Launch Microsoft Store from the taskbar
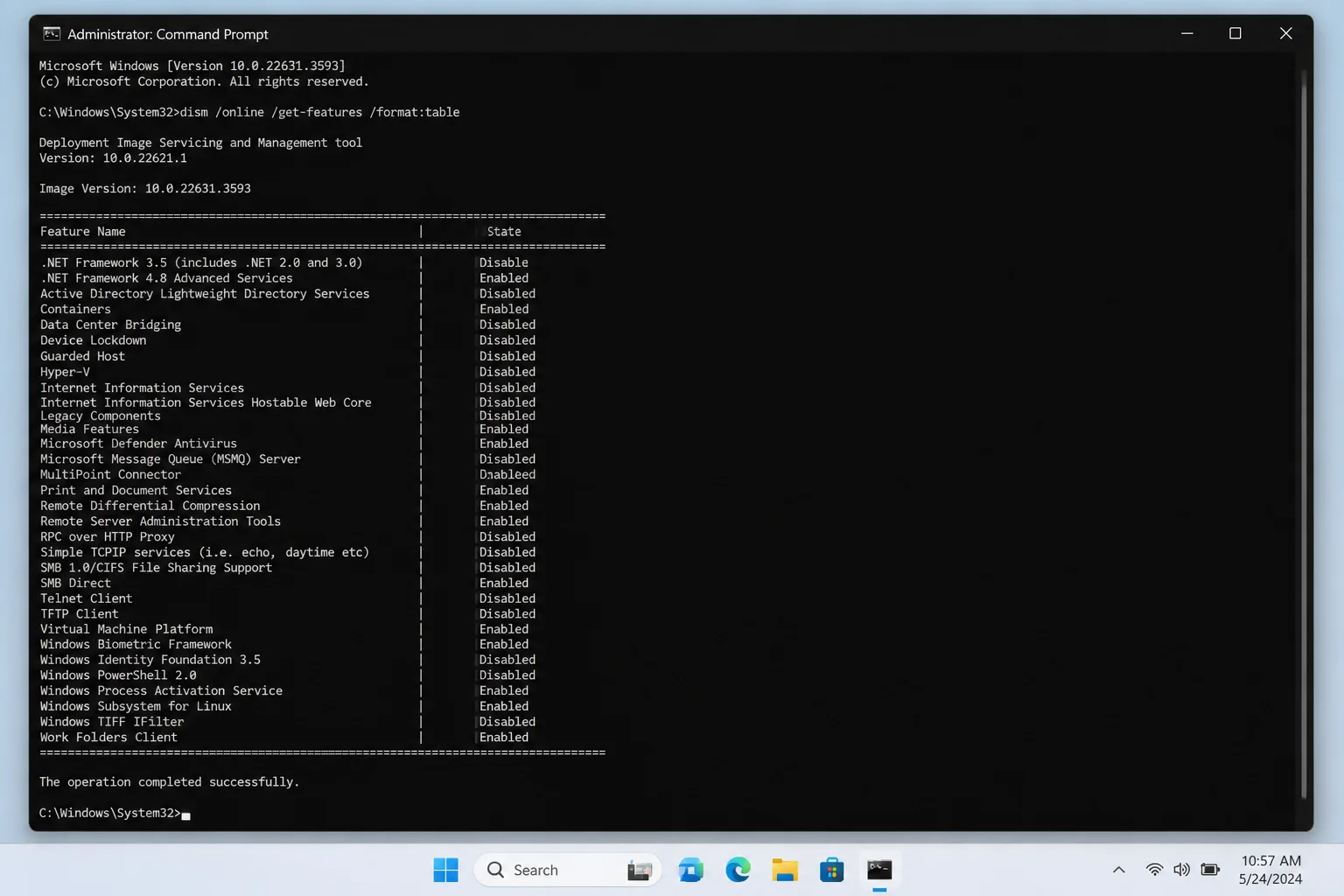Image resolution: width=1344 pixels, height=896 pixels. [832, 870]
